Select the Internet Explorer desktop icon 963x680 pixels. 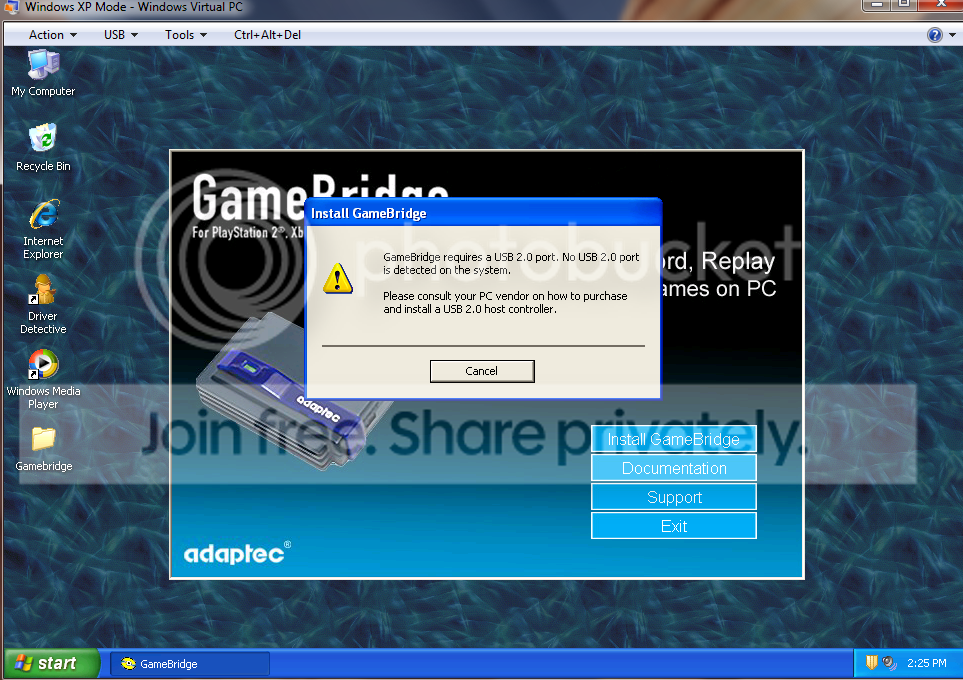tap(43, 229)
